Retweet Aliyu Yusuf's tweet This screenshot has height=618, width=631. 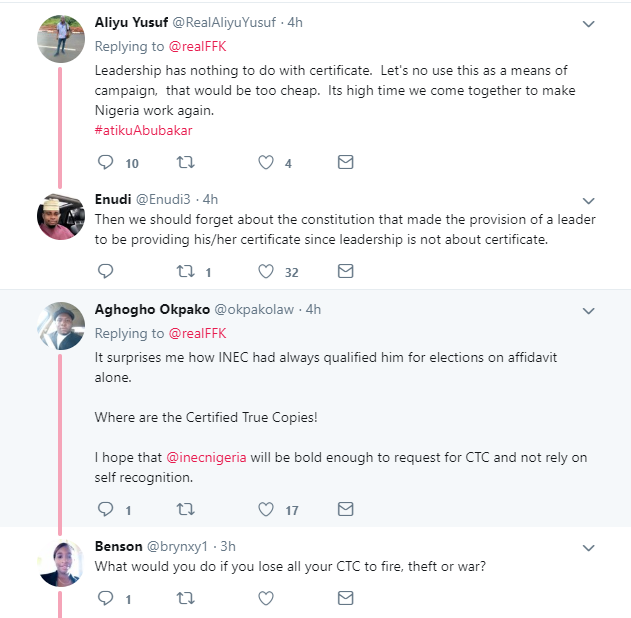coord(185,162)
